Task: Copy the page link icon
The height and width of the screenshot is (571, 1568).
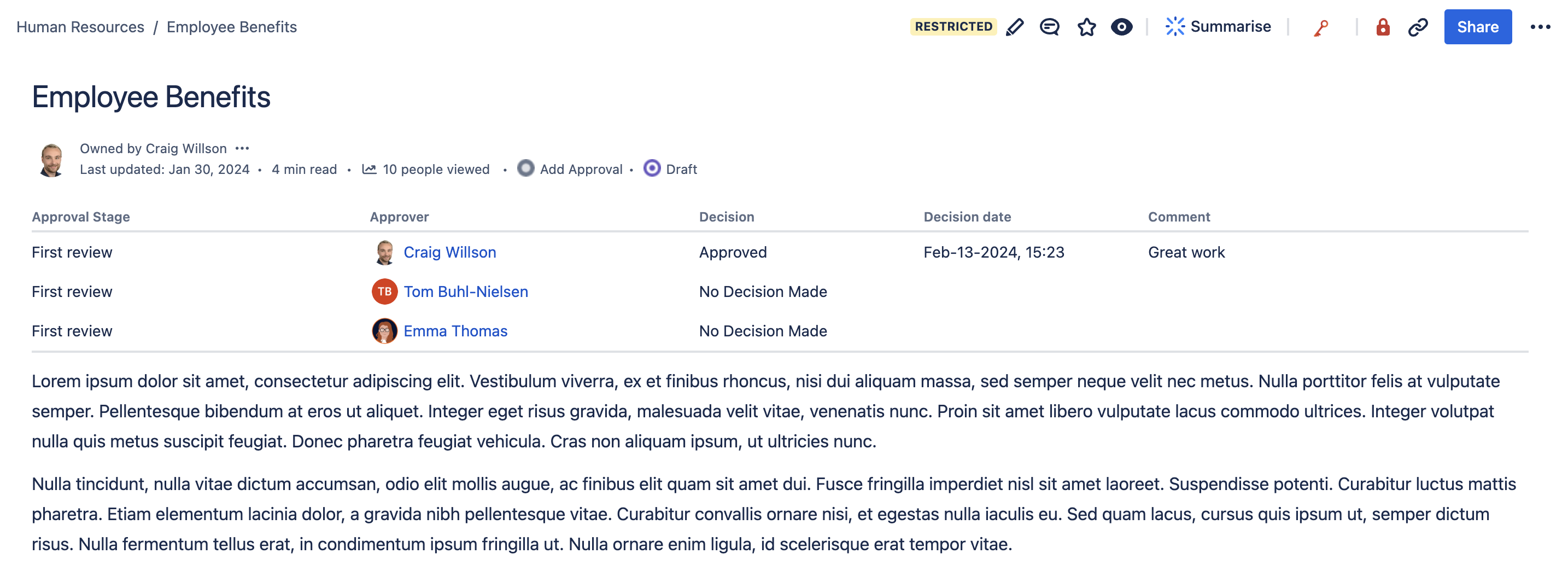Action: coord(1418,27)
